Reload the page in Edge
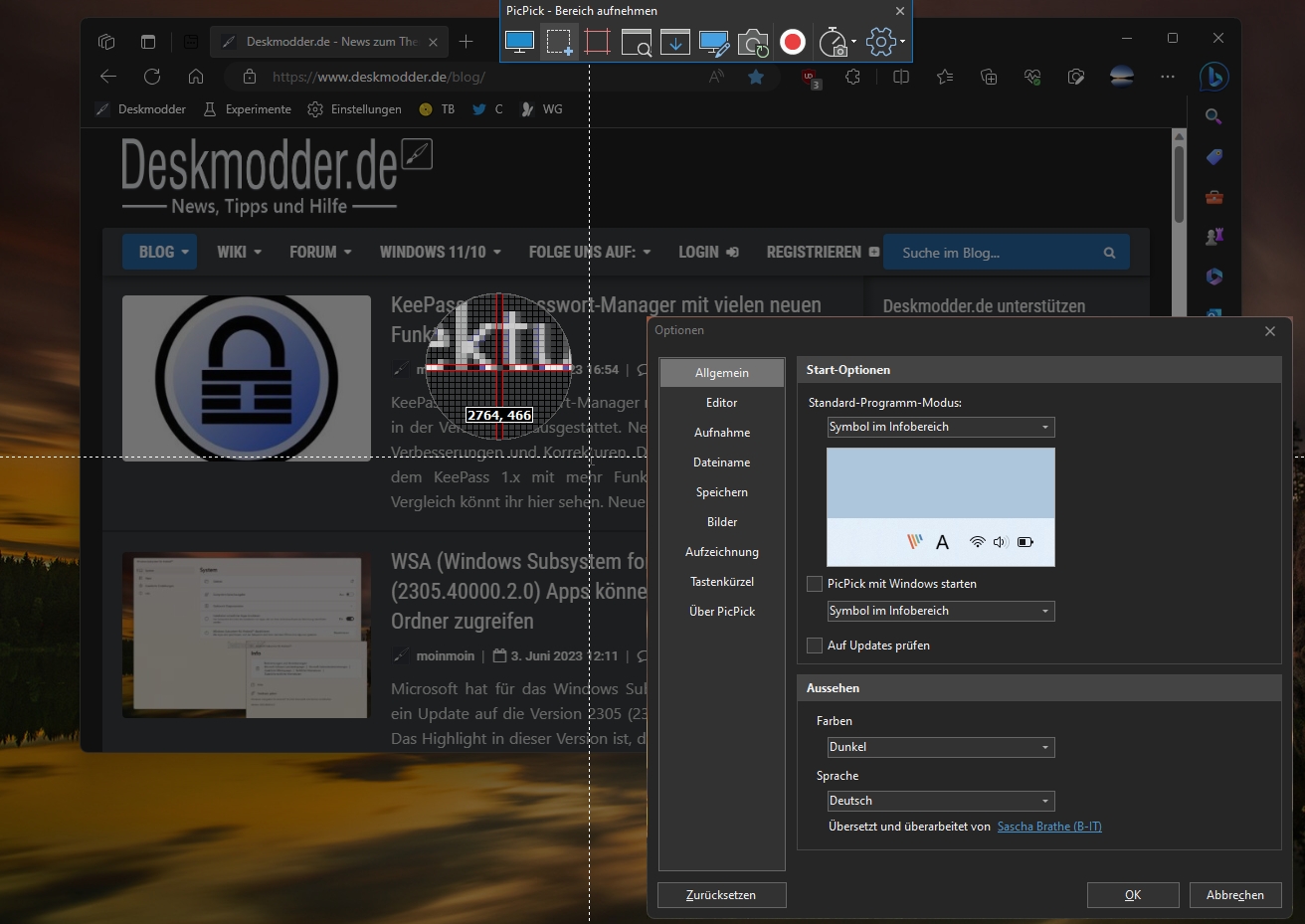This screenshot has width=1305, height=924. [152, 77]
